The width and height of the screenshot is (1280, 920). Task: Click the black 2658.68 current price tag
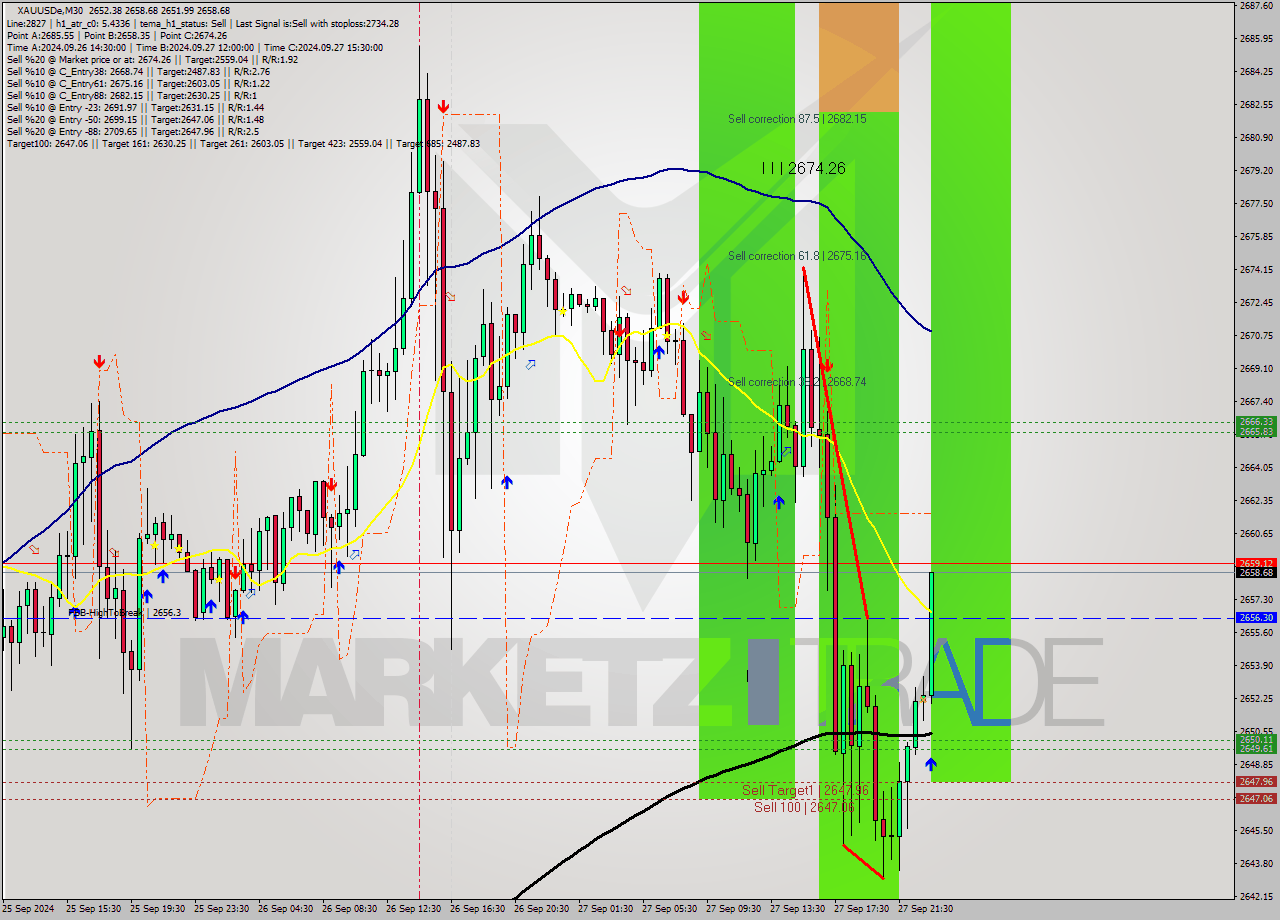pos(1256,573)
